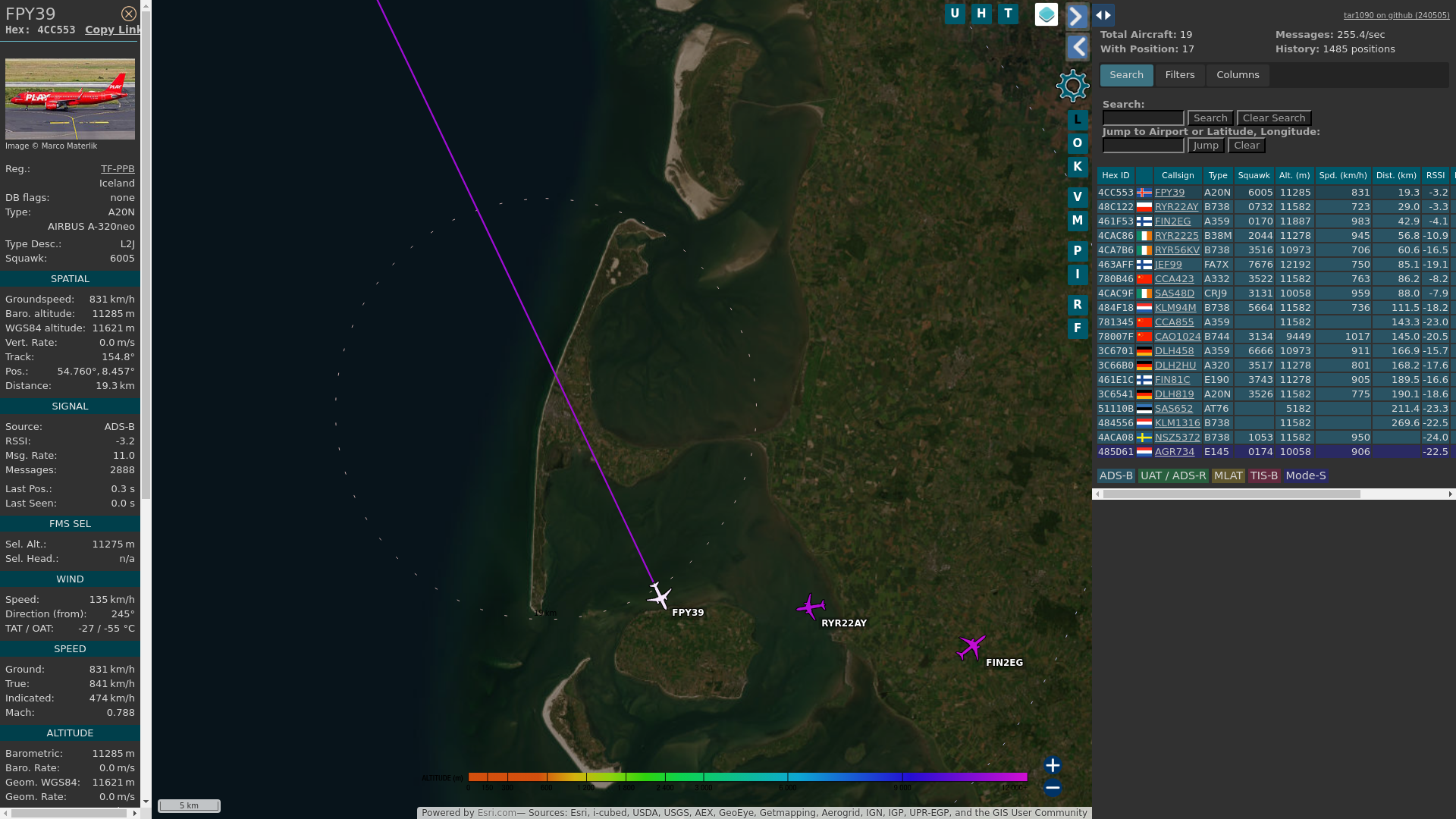Screen dimensions: 1456x819
Task: Click the TIS-B legend label
Action: pos(1264,475)
